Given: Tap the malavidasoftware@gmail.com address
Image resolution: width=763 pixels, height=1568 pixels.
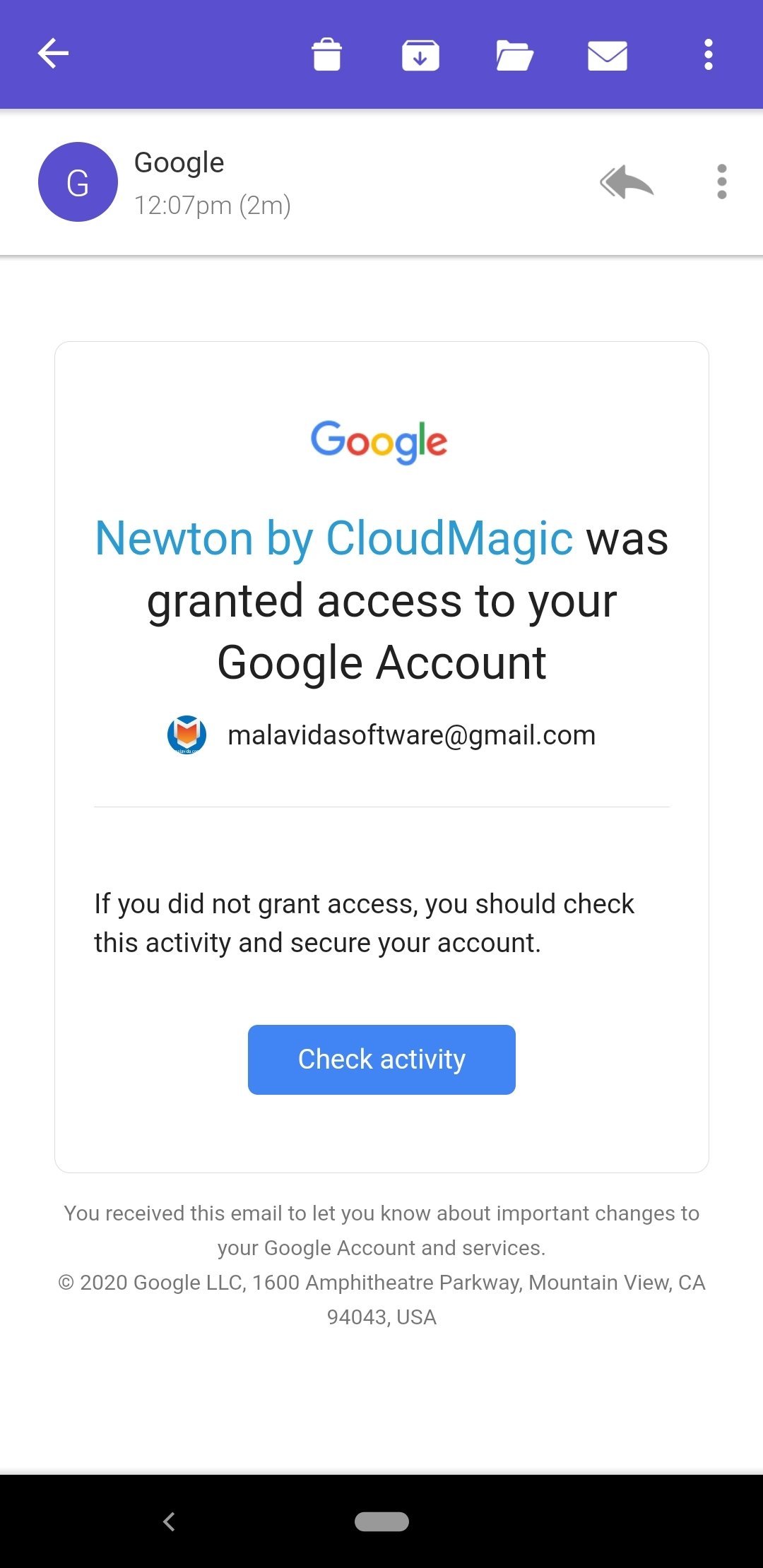Looking at the screenshot, I should (x=412, y=735).
